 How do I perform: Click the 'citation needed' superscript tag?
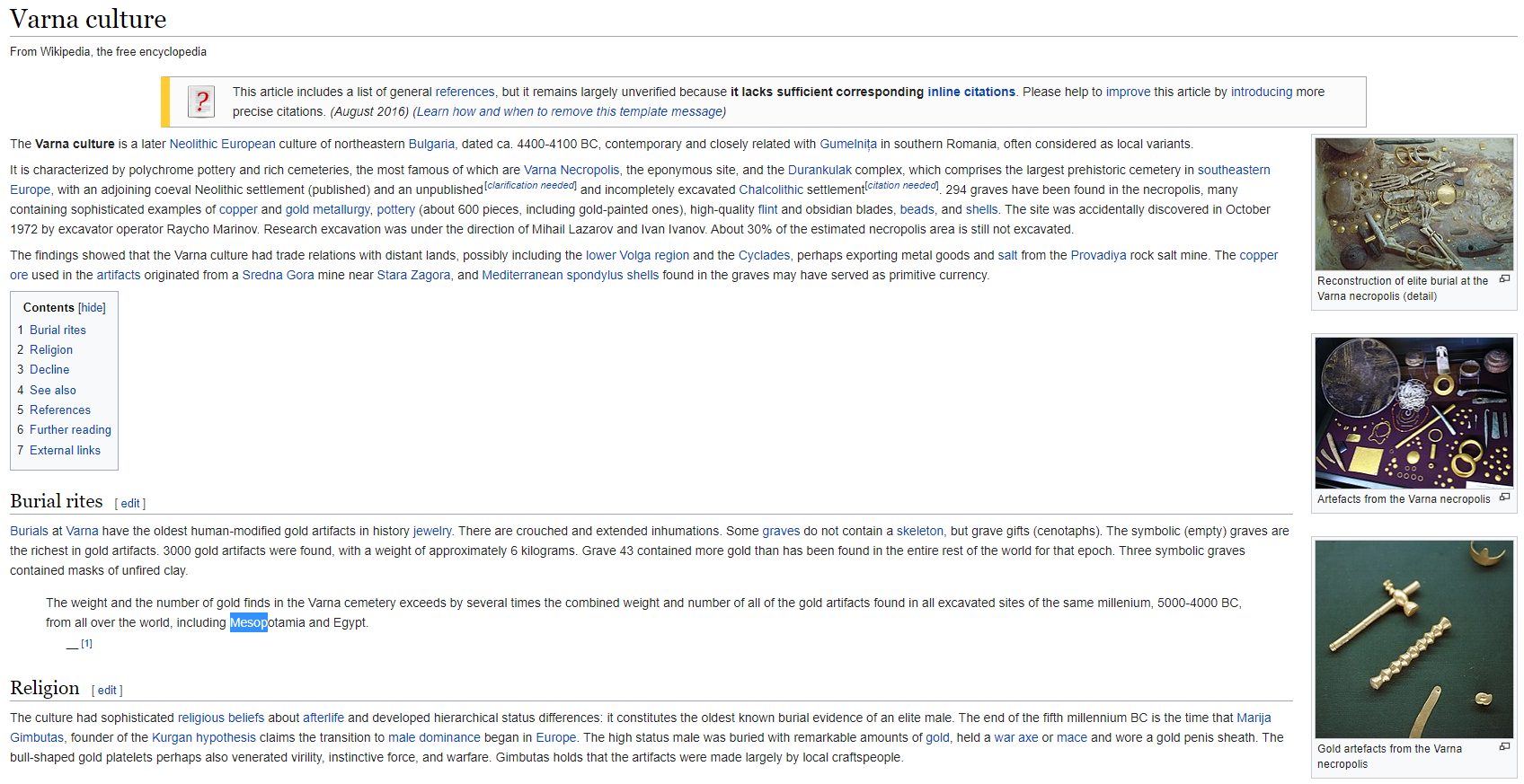[901, 185]
